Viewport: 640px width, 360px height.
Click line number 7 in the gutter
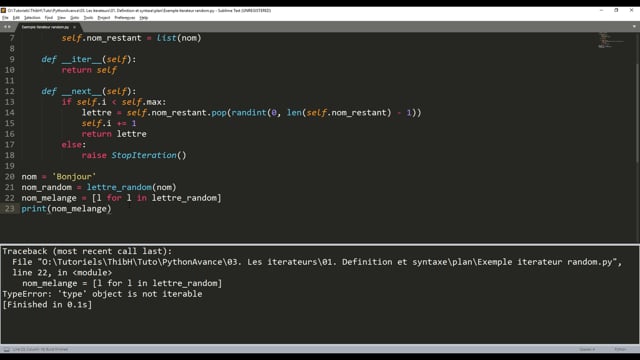(12, 38)
